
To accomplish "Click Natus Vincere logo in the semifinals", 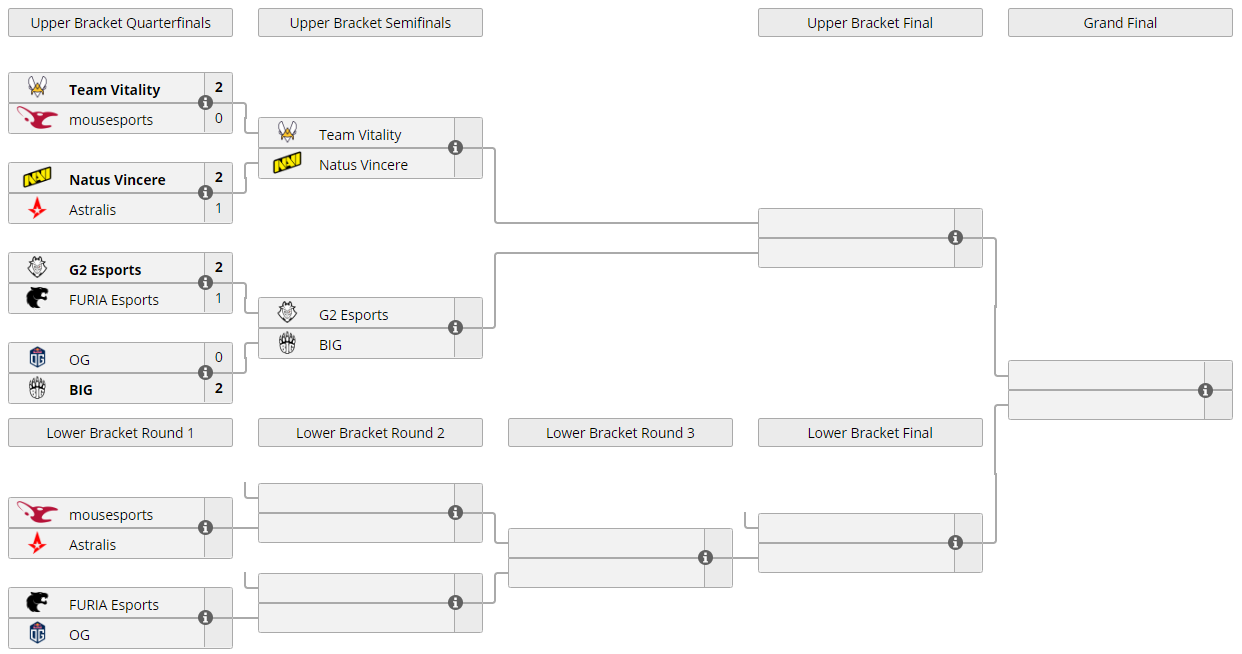I will (x=287, y=164).
